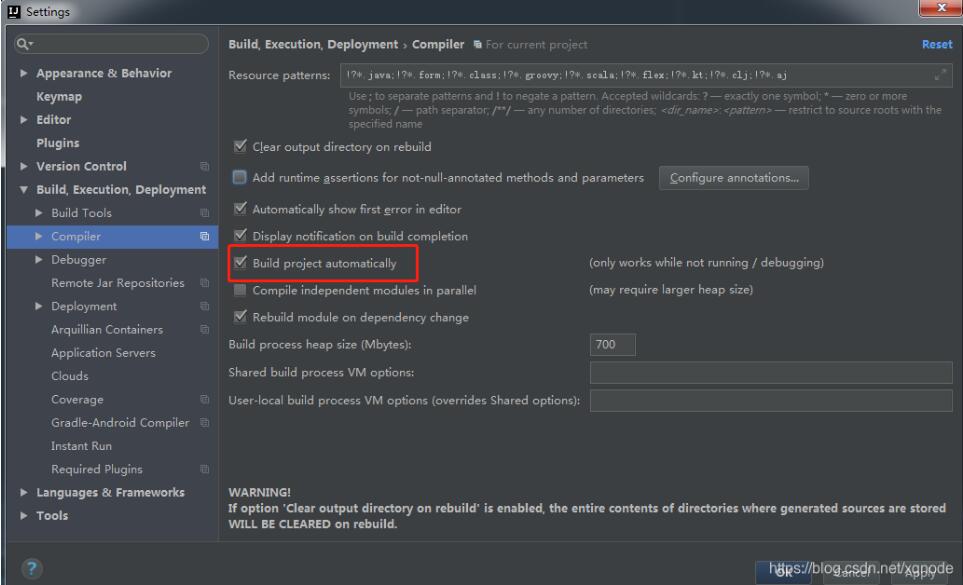Click 'For current project' icon in header
This screenshot has height=585, width=963.
click(x=478, y=44)
